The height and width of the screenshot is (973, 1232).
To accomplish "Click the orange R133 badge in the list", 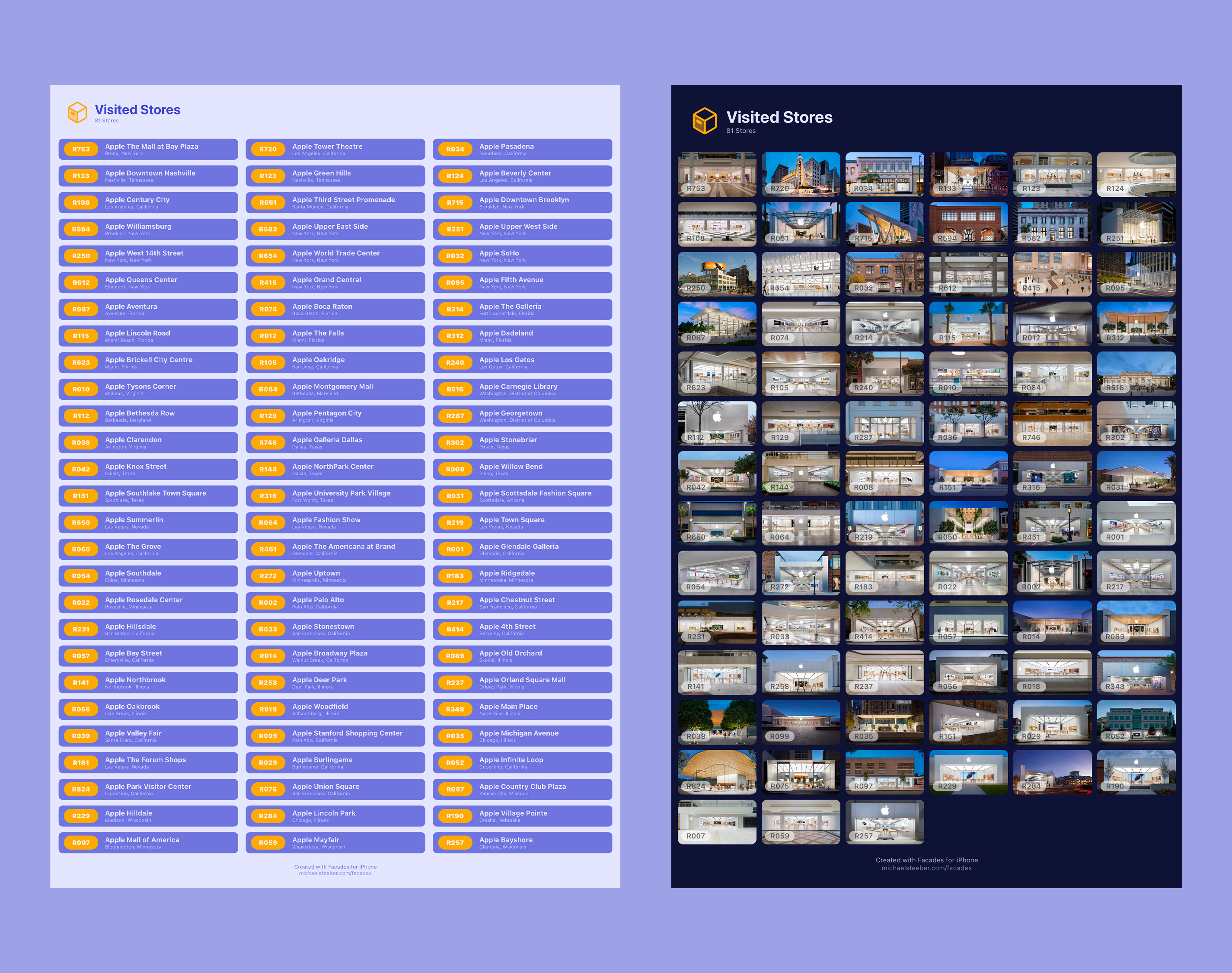I will point(81,176).
